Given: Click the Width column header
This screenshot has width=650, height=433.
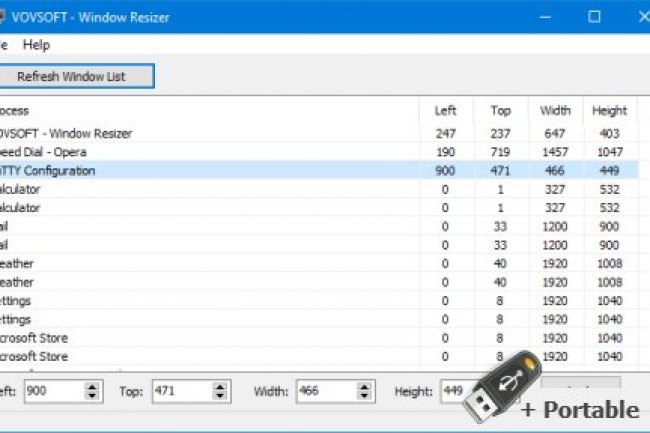Looking at the screenshot, I should [555, 110].
